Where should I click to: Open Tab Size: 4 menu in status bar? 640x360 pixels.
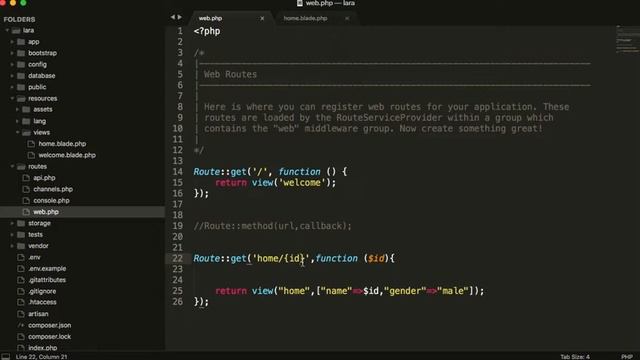(x=575, y=357)
